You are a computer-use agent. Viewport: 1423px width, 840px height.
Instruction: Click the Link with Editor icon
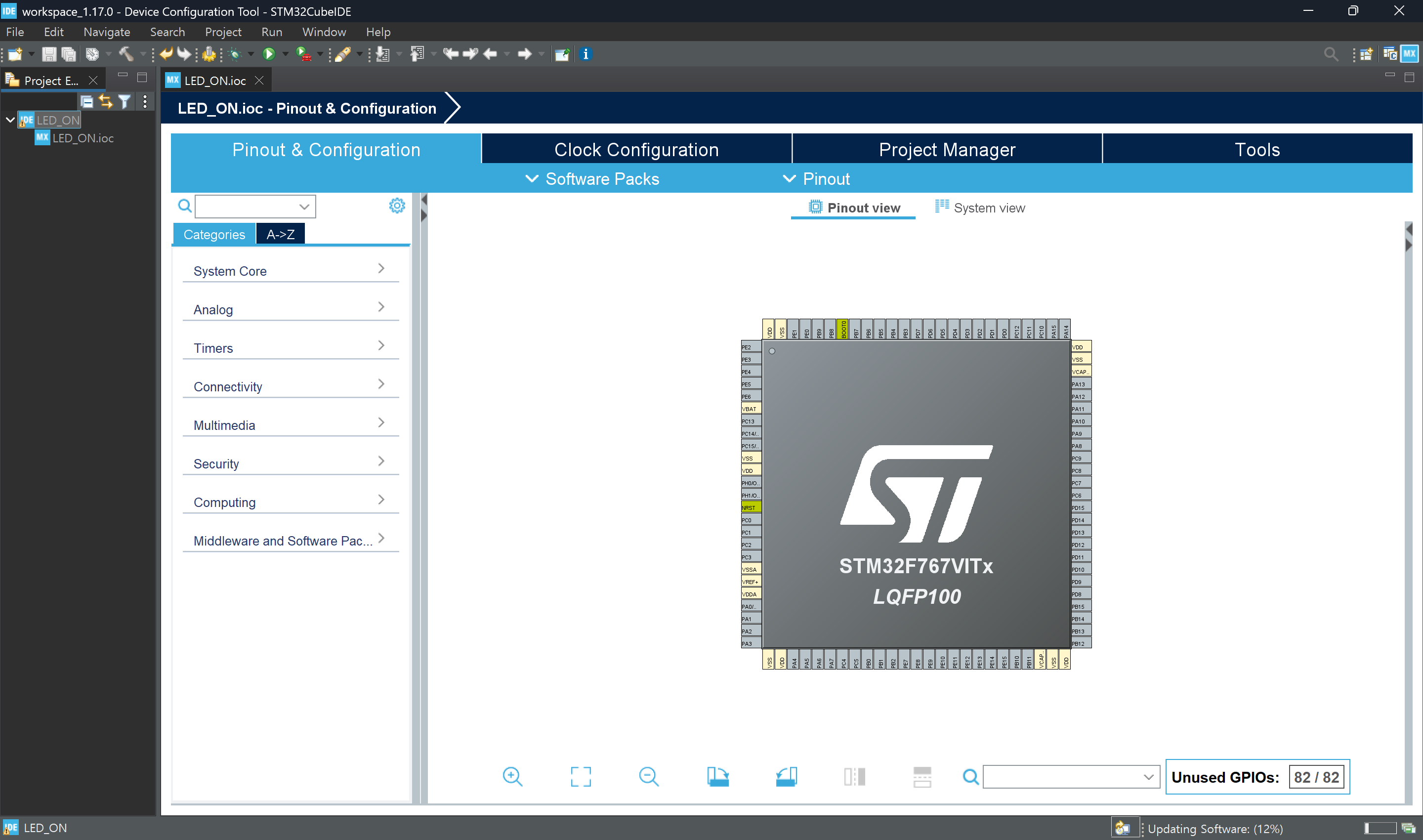(106, 101)
